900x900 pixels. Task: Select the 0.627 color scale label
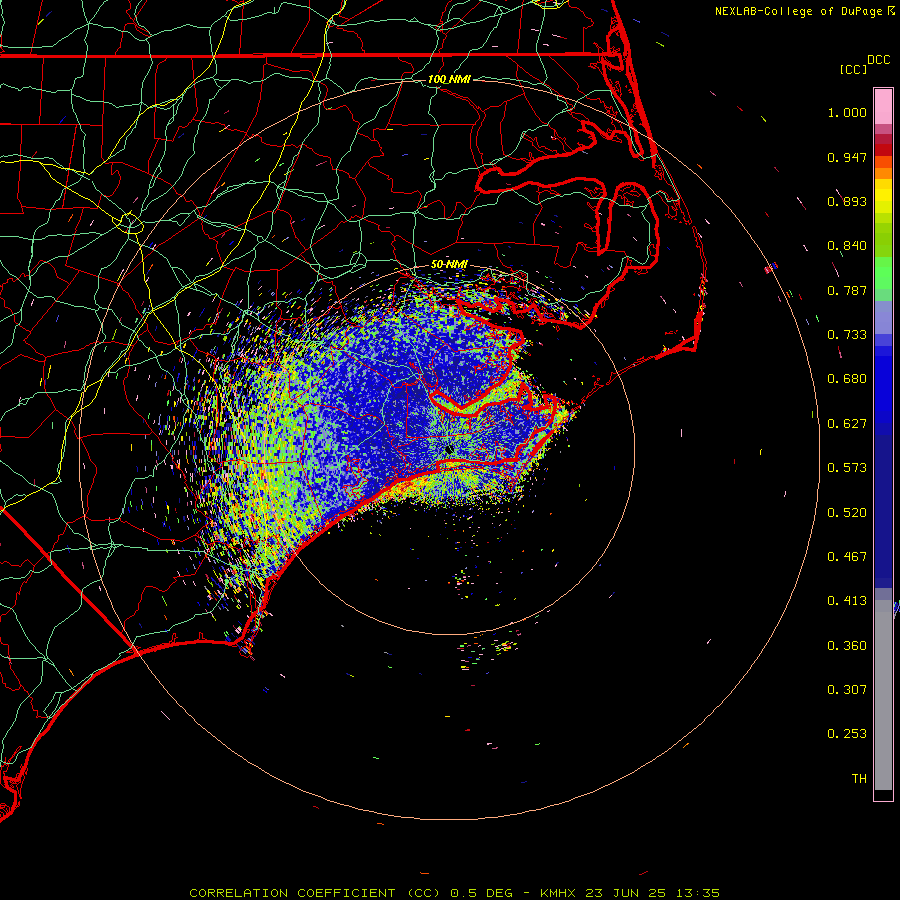point(847,424)
